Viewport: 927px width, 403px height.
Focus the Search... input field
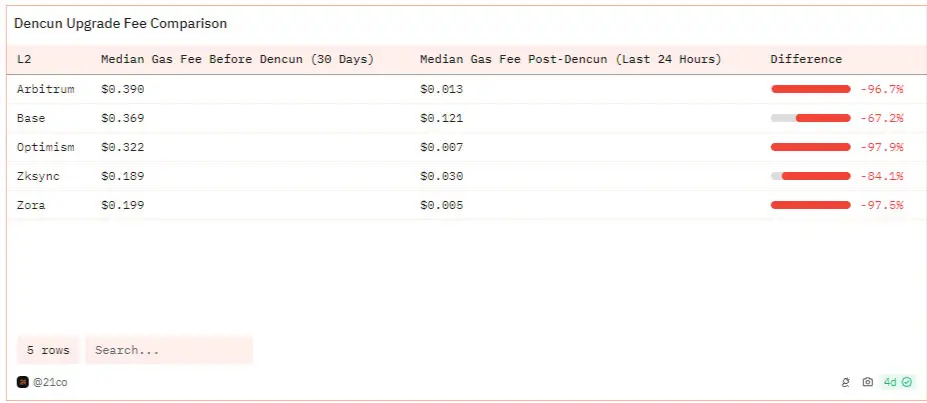coord(169,350)
